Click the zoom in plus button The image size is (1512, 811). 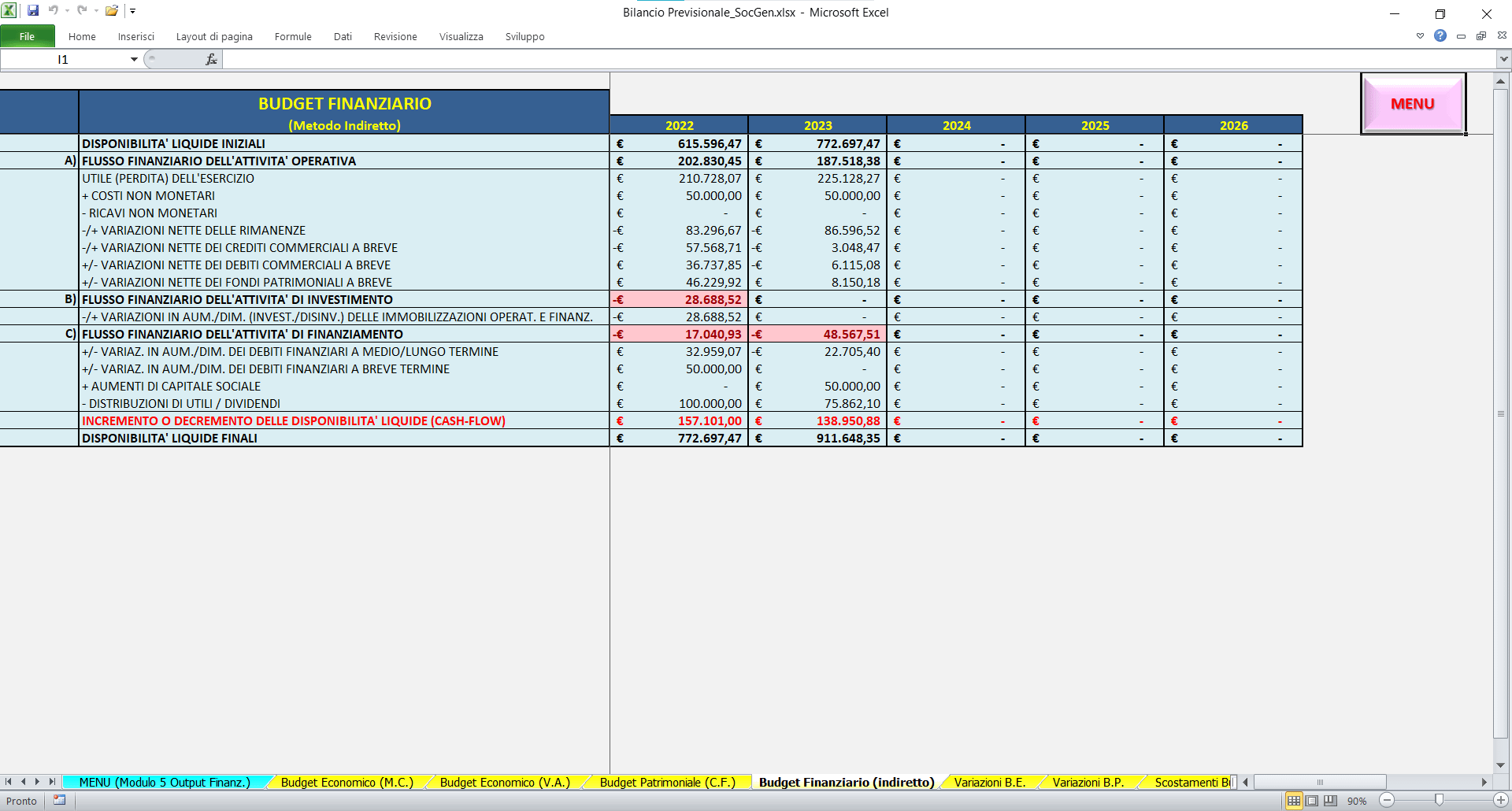click(x=1501, y=800)
